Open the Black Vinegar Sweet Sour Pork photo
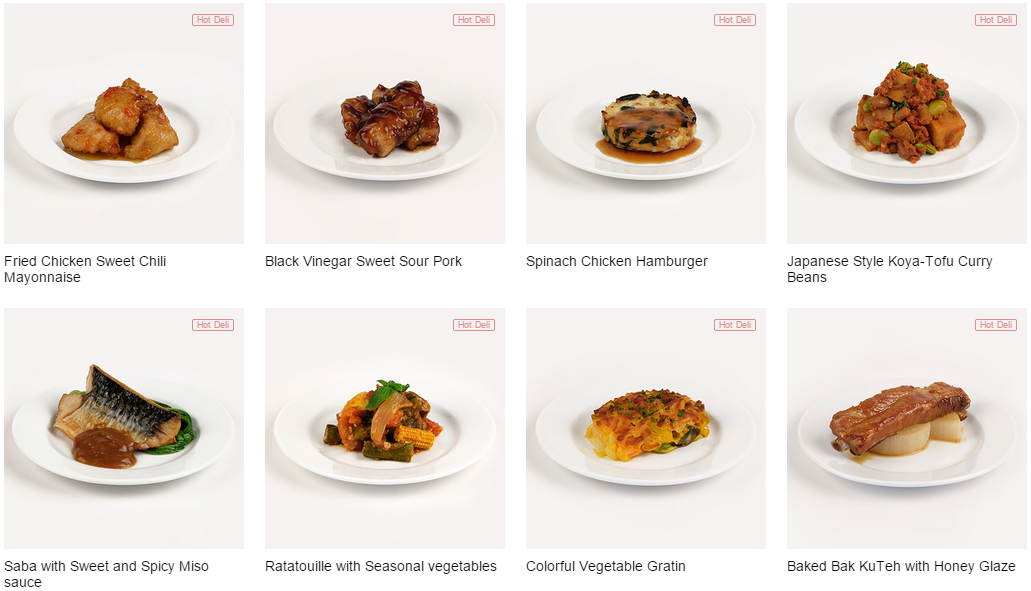The image size is (1031, 591). point(385,124)
